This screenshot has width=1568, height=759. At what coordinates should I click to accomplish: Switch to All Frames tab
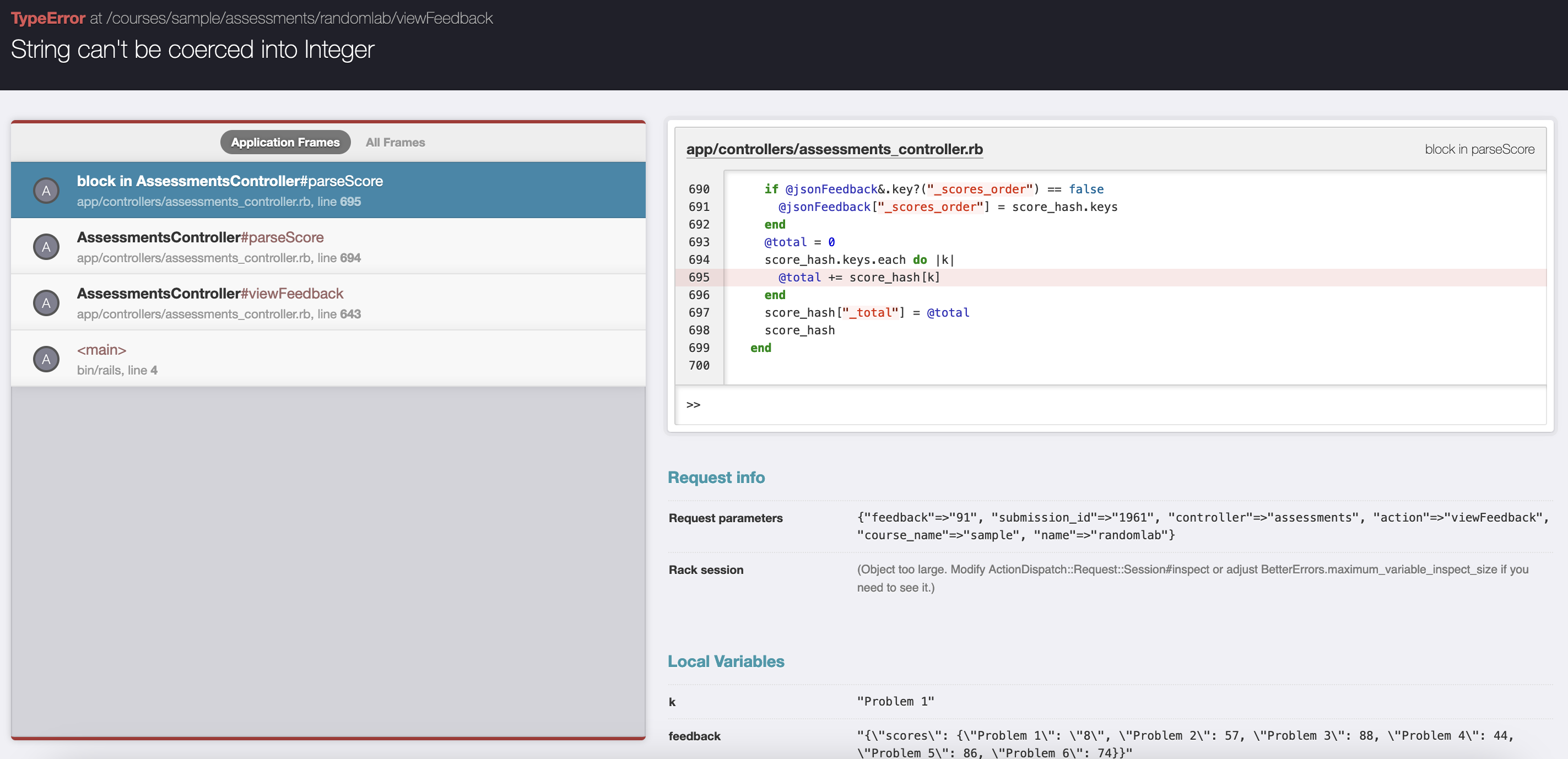point(395,143)
